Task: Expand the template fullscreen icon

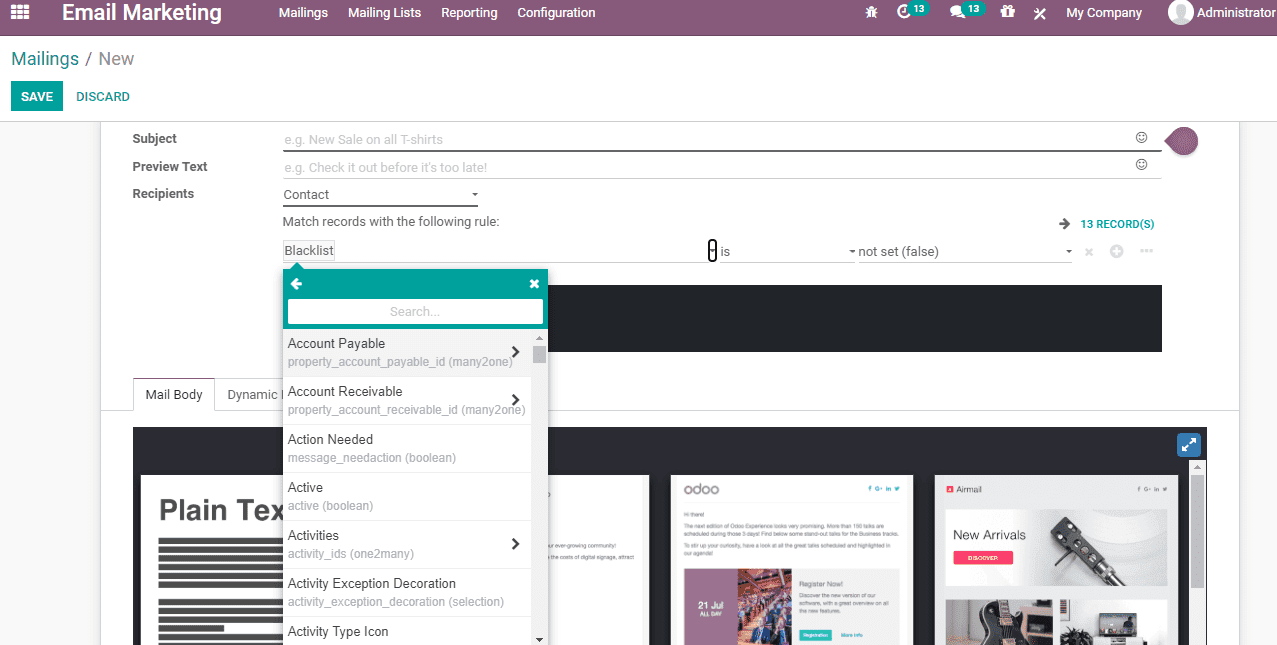Action: coord(1188,445)
